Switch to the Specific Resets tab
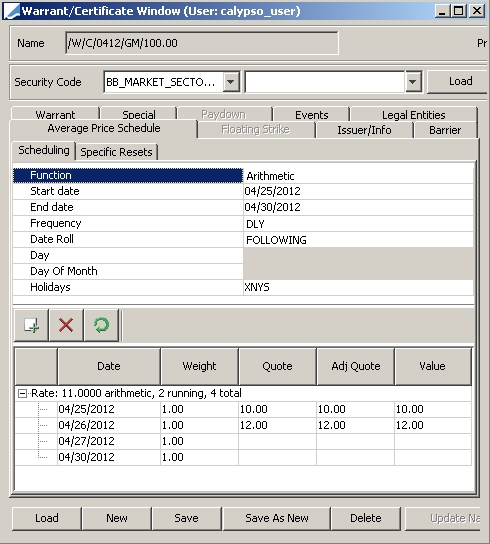 click(117, 152)
